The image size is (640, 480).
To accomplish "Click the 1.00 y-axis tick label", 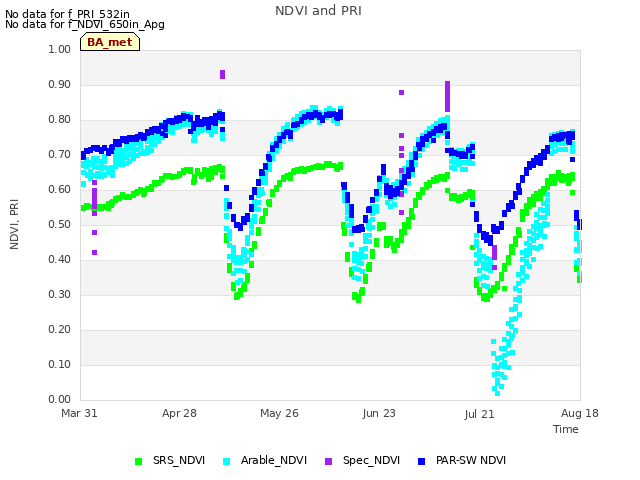I will click(60, 49).
